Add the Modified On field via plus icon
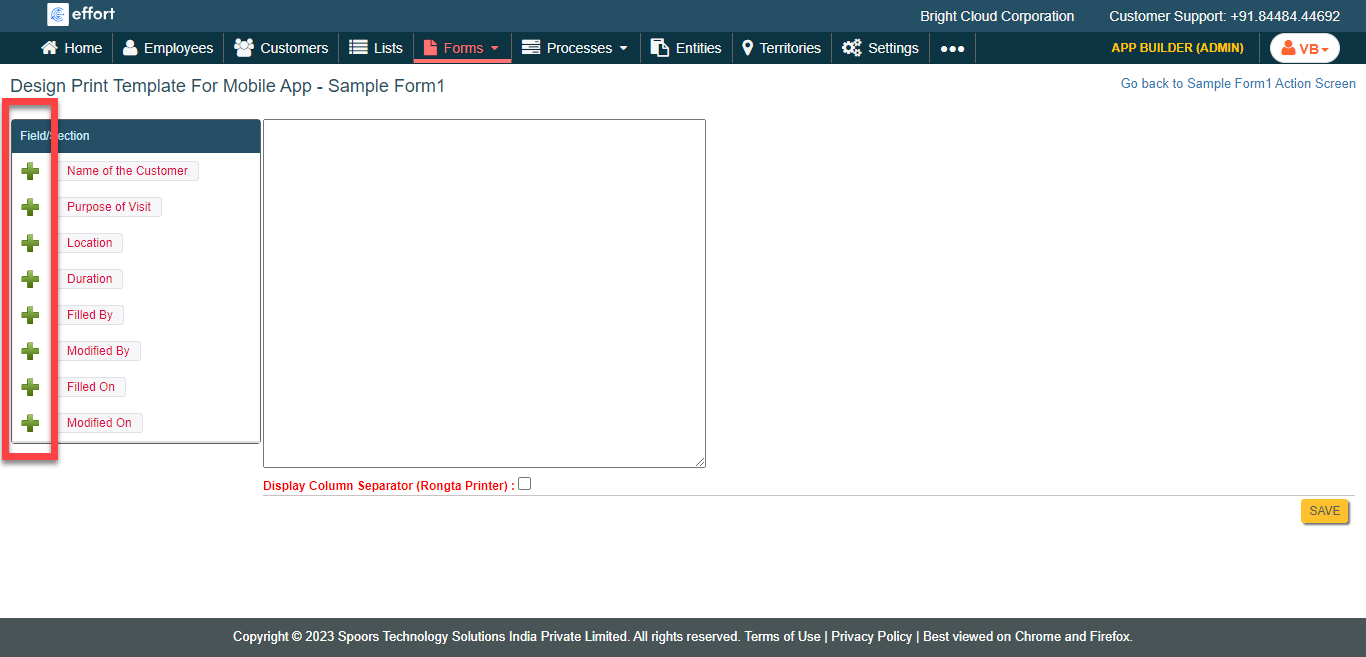 click(30, 423)
